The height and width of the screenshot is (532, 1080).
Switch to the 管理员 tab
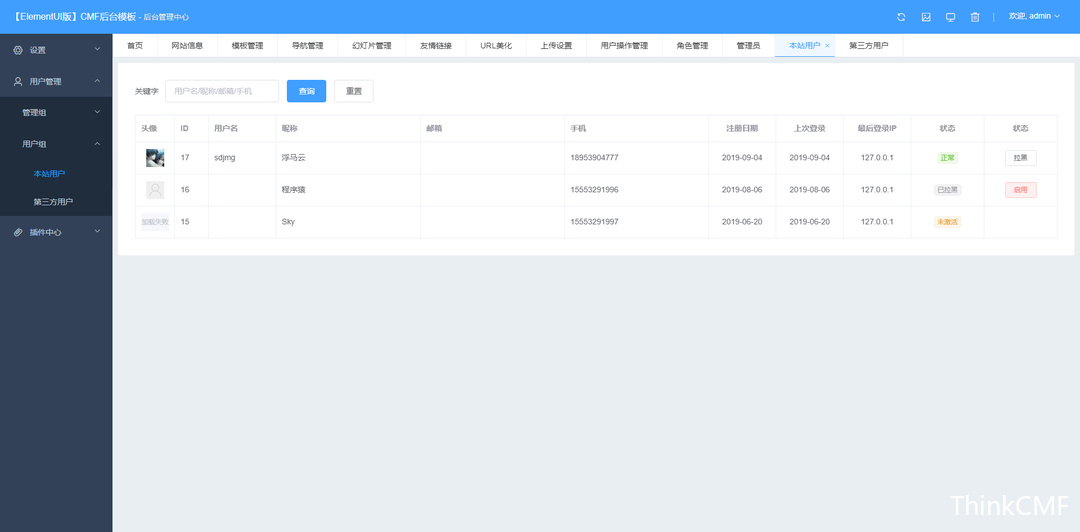pos(748,45)
